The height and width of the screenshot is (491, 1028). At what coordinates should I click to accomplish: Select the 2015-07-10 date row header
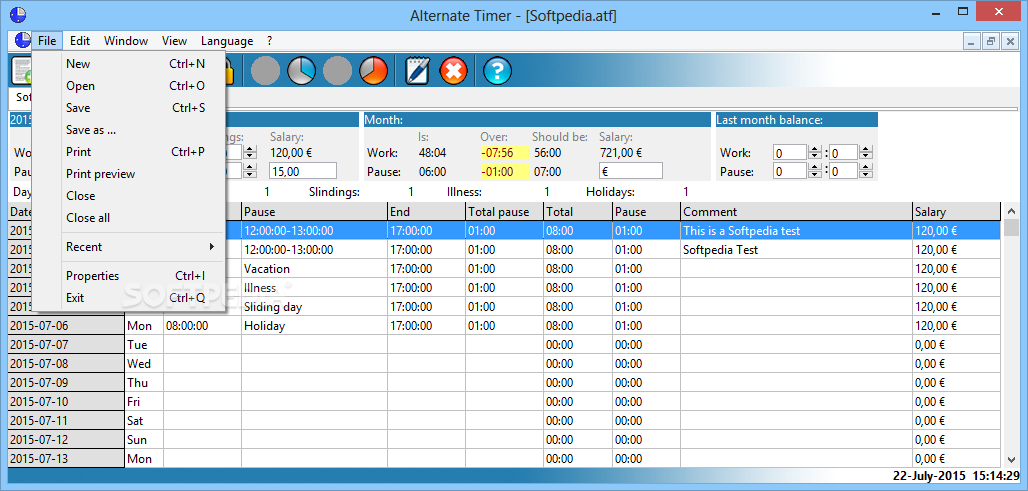(x=66, y=402)
